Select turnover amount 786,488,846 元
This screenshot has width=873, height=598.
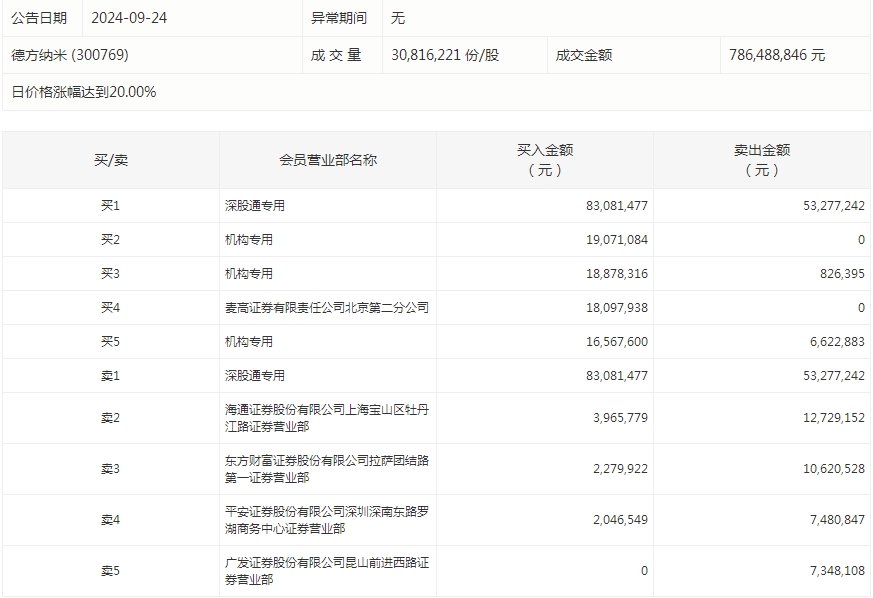pos(777,55)
